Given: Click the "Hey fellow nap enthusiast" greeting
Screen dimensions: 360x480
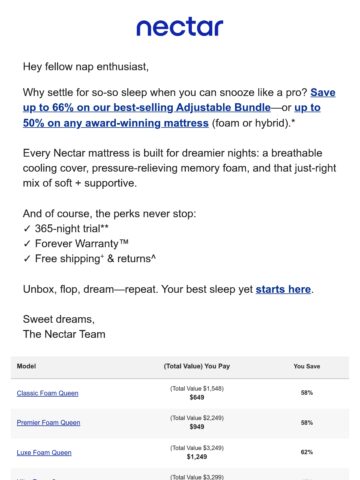Looking at the screenshot, I should pos(86,67).
